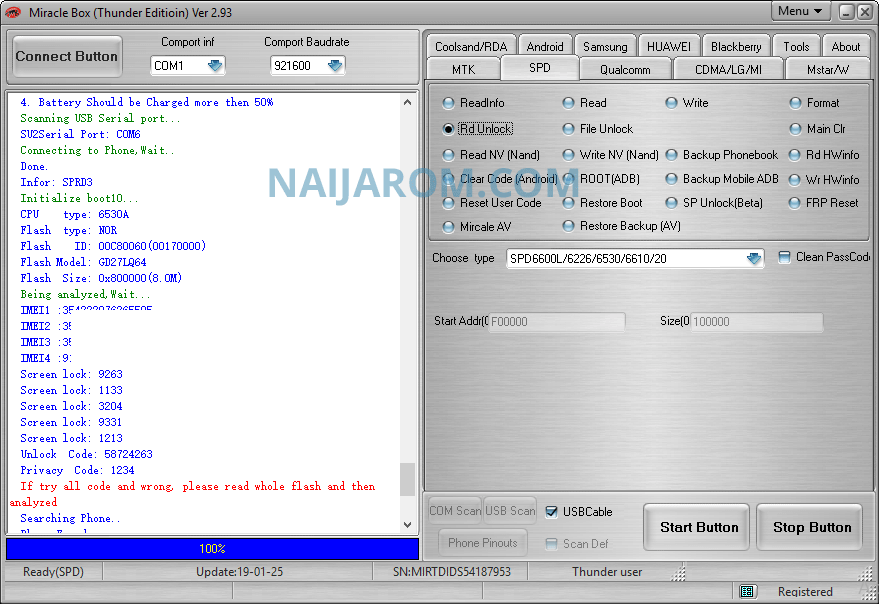879x604 pixels.
Task: Open the Comport Baudrate 921600 dropdown
Action: (x=335, y=66)
